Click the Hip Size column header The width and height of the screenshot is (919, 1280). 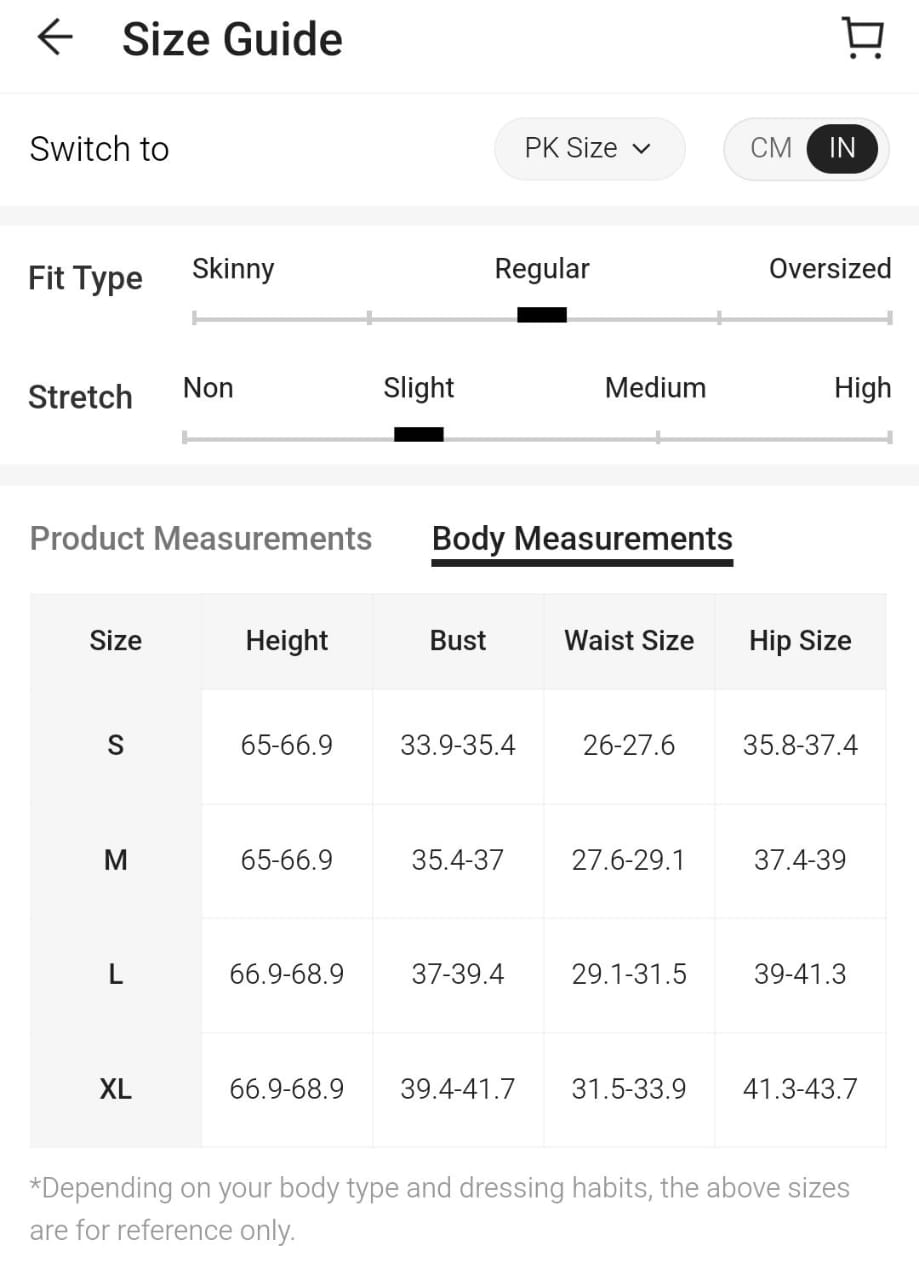click(800, 641)
